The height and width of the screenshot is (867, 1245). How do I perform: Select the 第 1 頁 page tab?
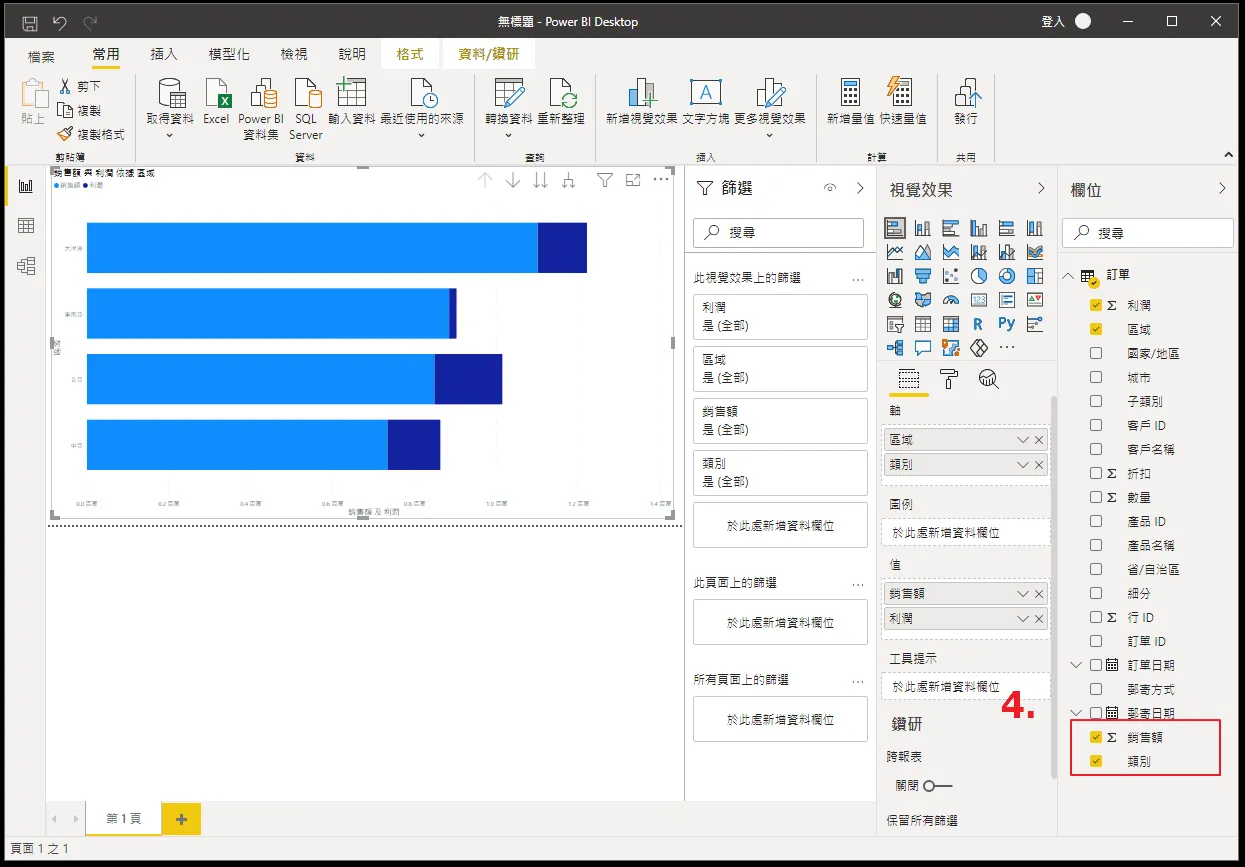123,818
